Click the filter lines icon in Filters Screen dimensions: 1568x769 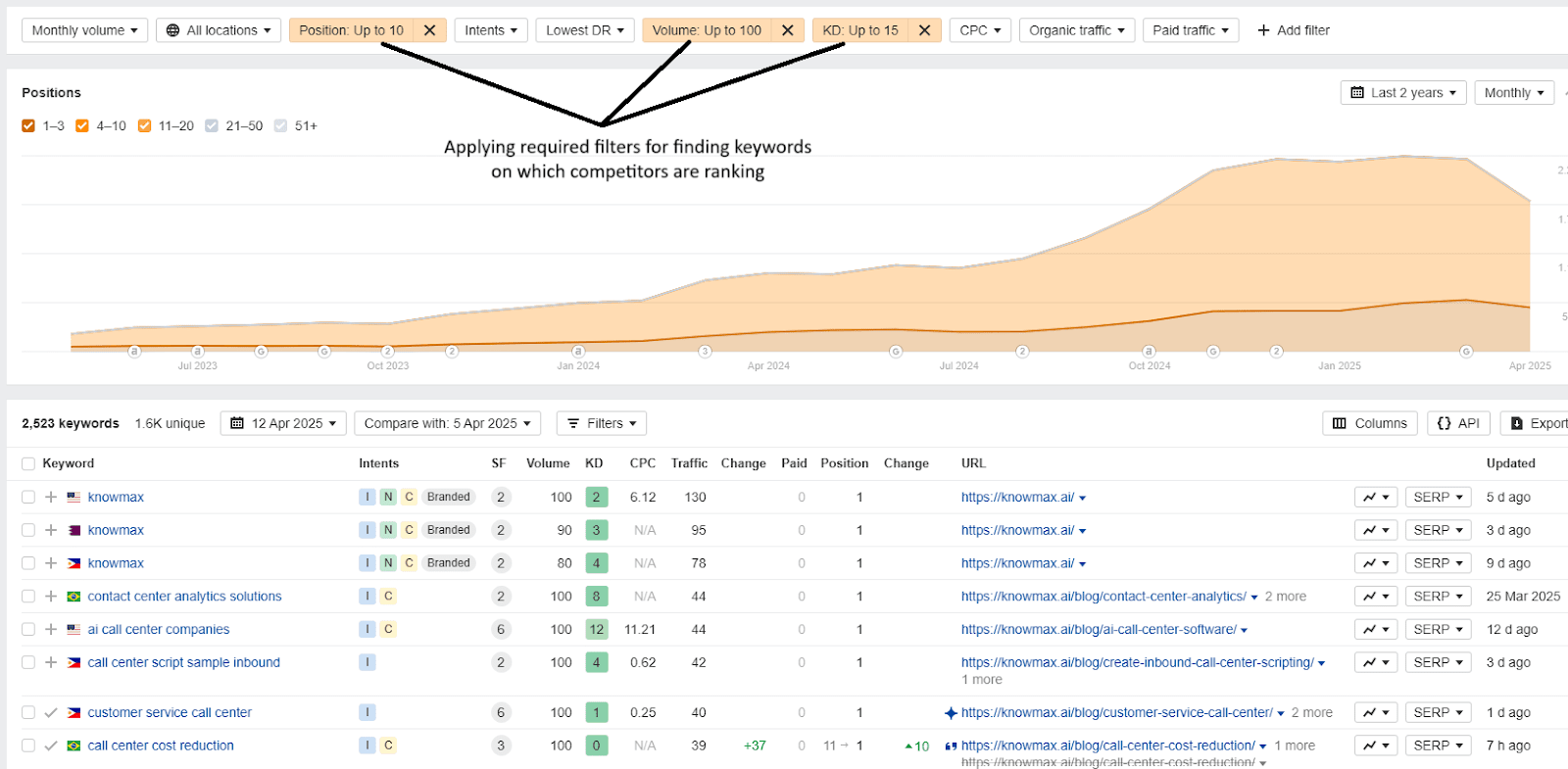click(x=573, y=423)
